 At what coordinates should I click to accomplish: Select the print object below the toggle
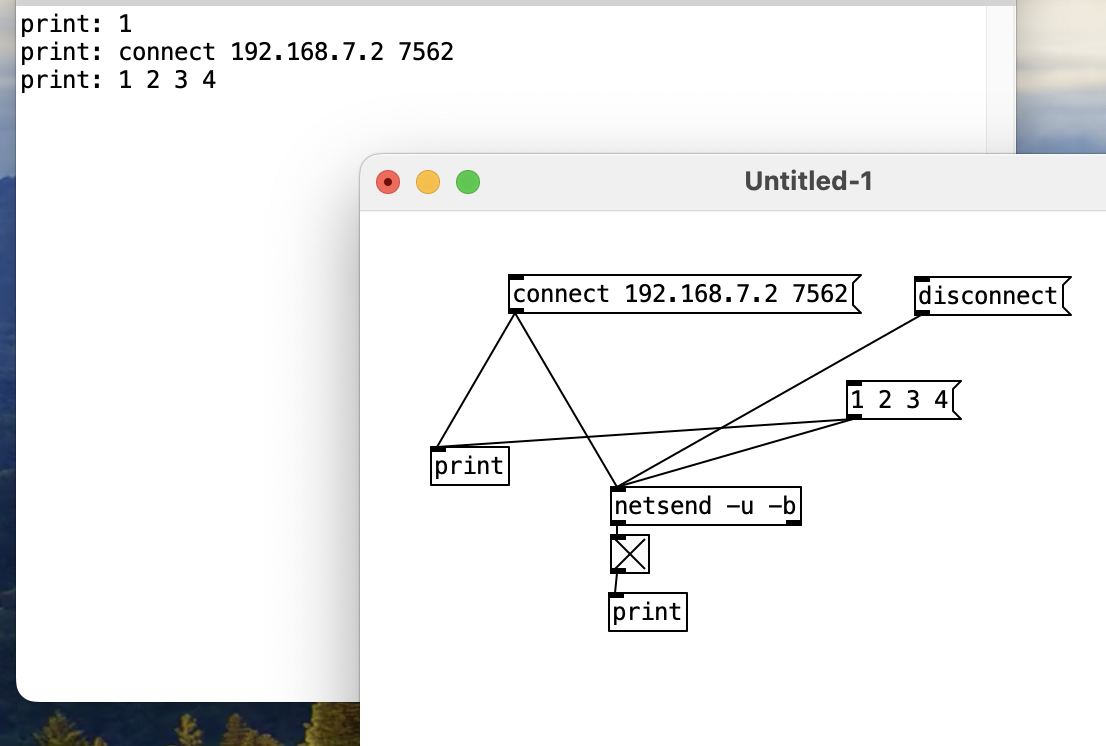(647, 612)
